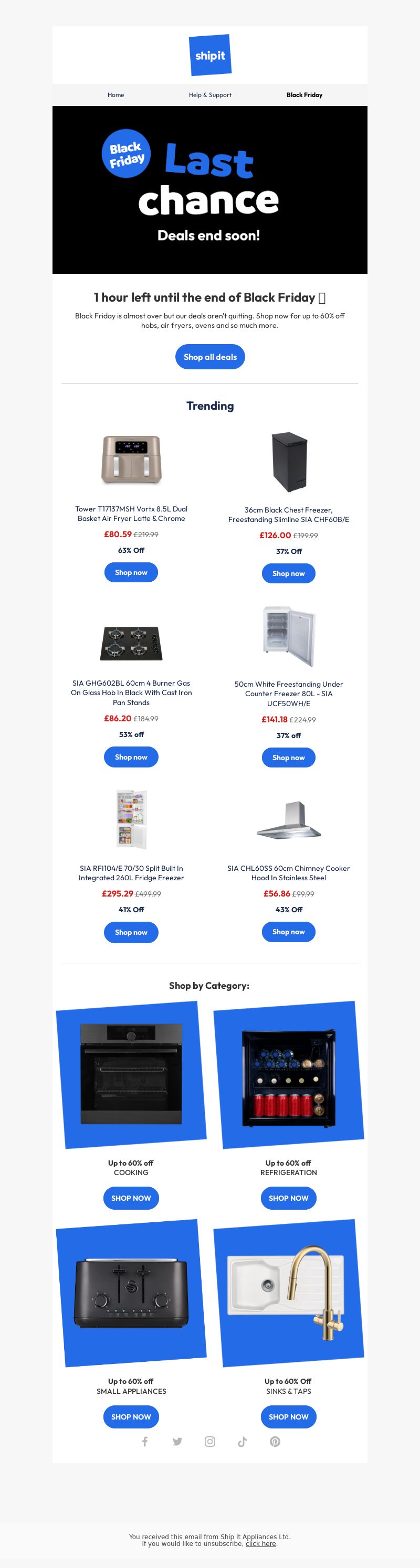
Task: Click the Shipit logo
Action: click(209, 56)
